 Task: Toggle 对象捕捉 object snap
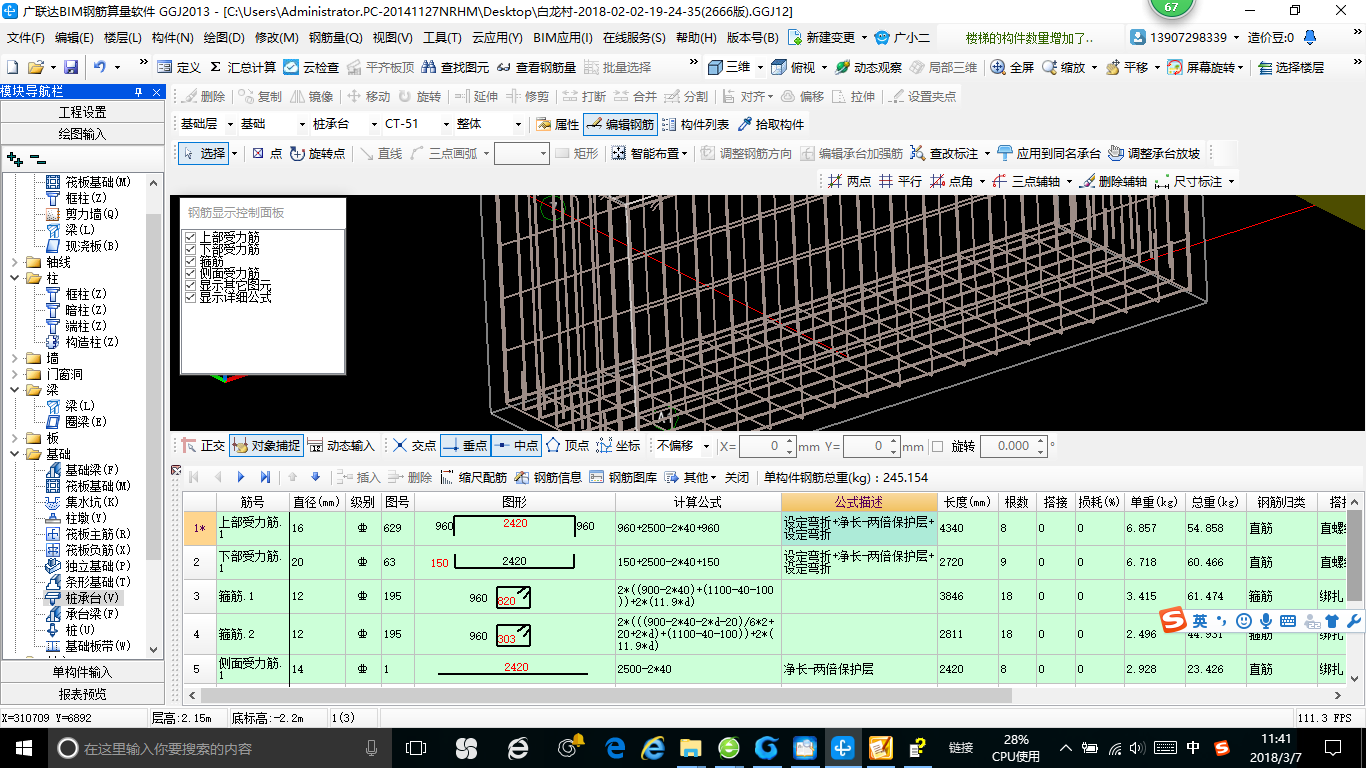(265, 446)
